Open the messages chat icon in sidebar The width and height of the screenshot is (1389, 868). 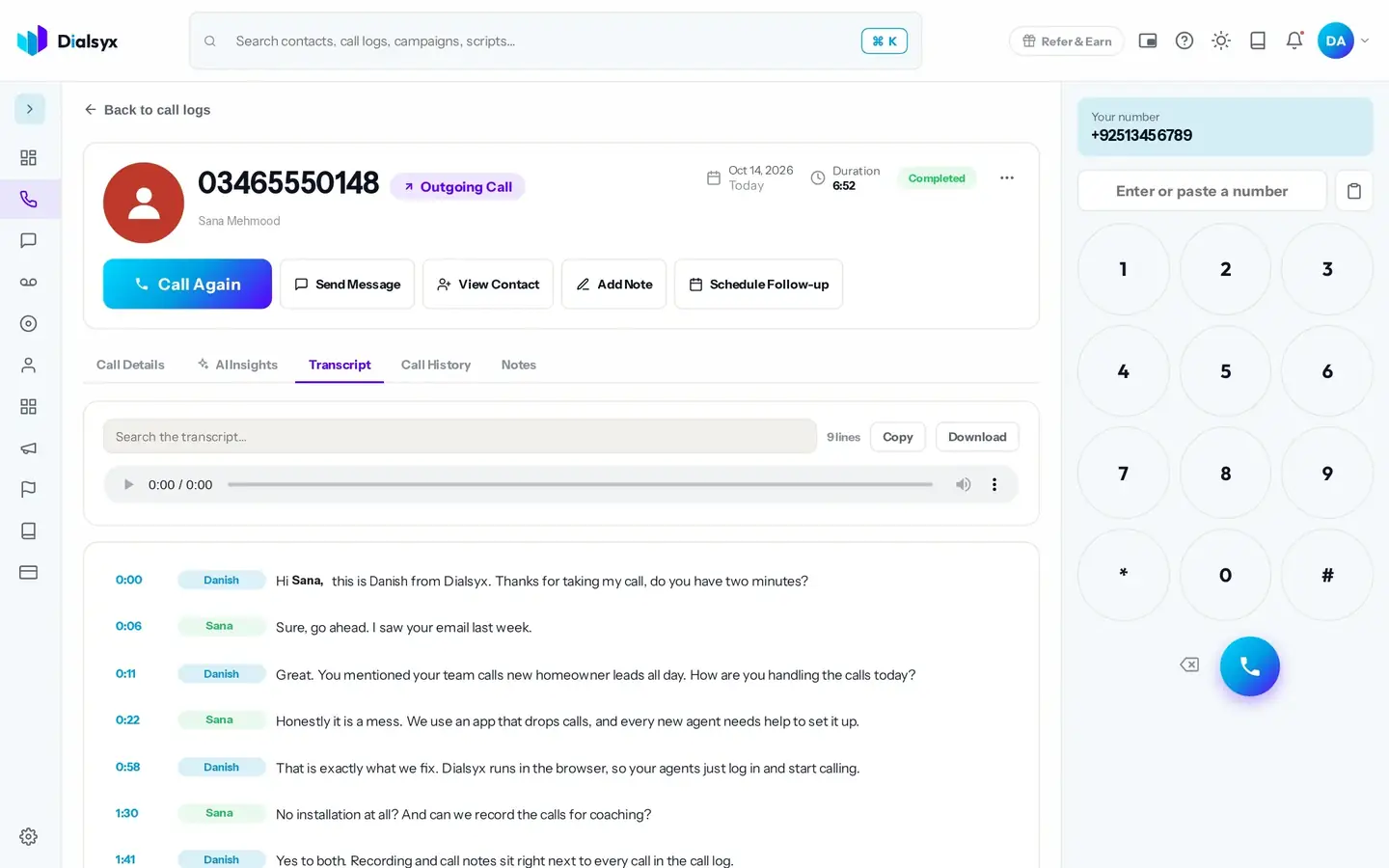29,241
